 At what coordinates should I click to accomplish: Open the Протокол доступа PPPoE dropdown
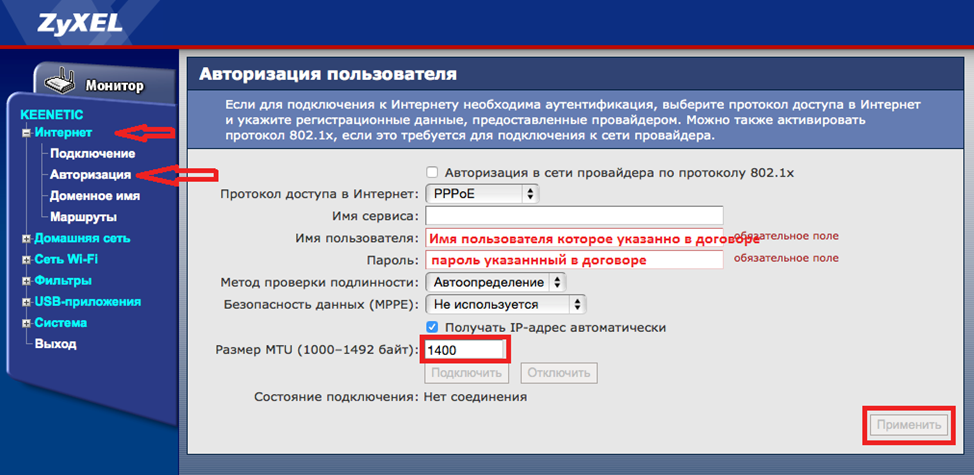click(483, 194)
